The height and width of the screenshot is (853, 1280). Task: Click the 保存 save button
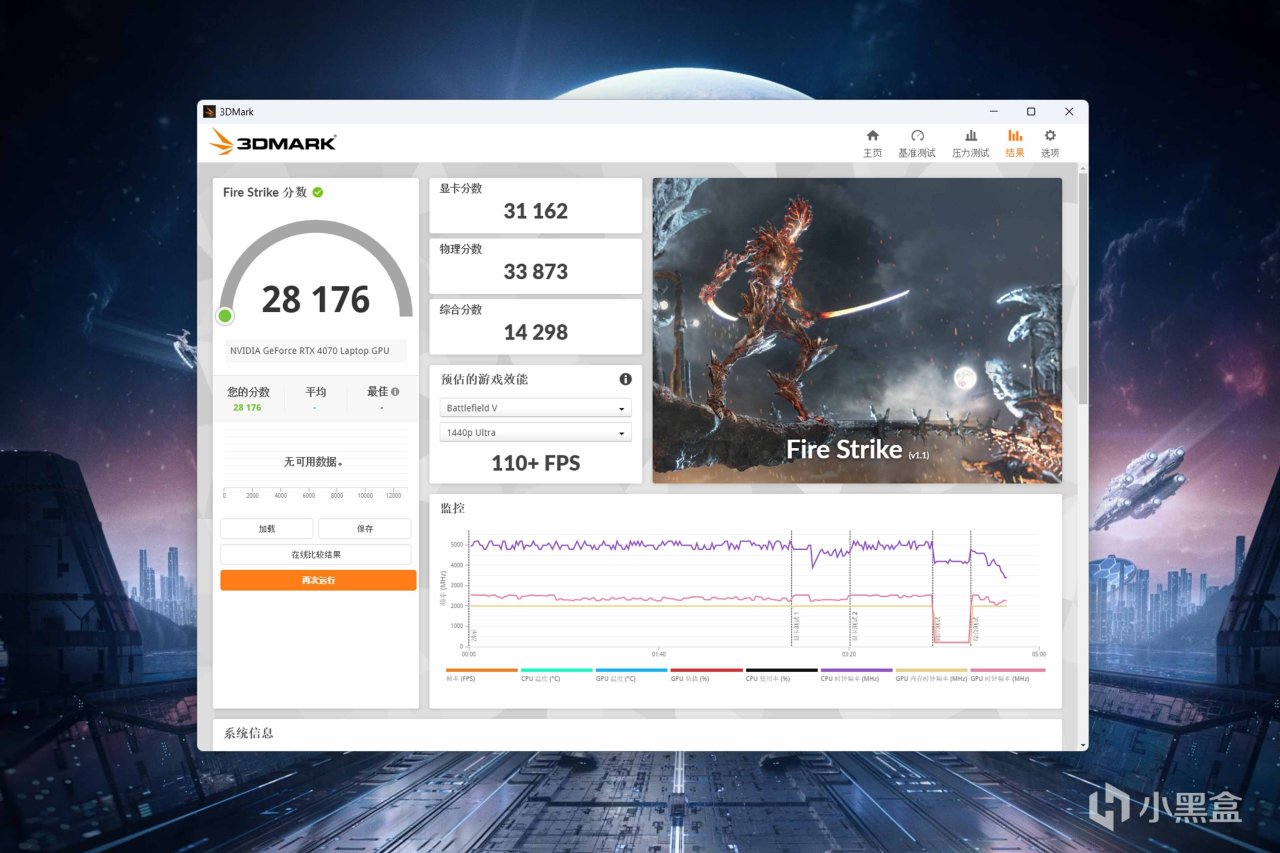tap(365, 529)
